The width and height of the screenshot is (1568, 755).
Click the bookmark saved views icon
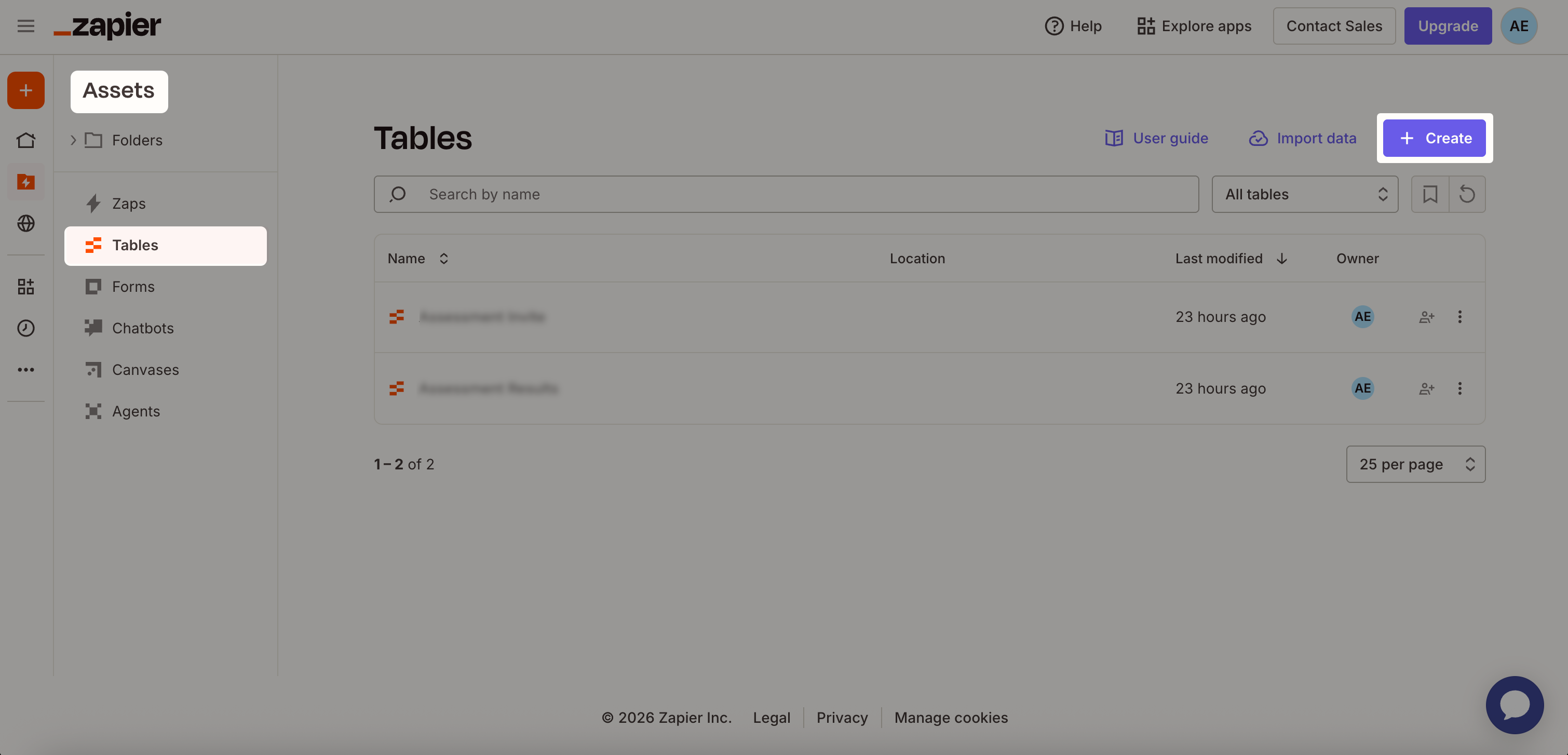(x=1430, y=194)
